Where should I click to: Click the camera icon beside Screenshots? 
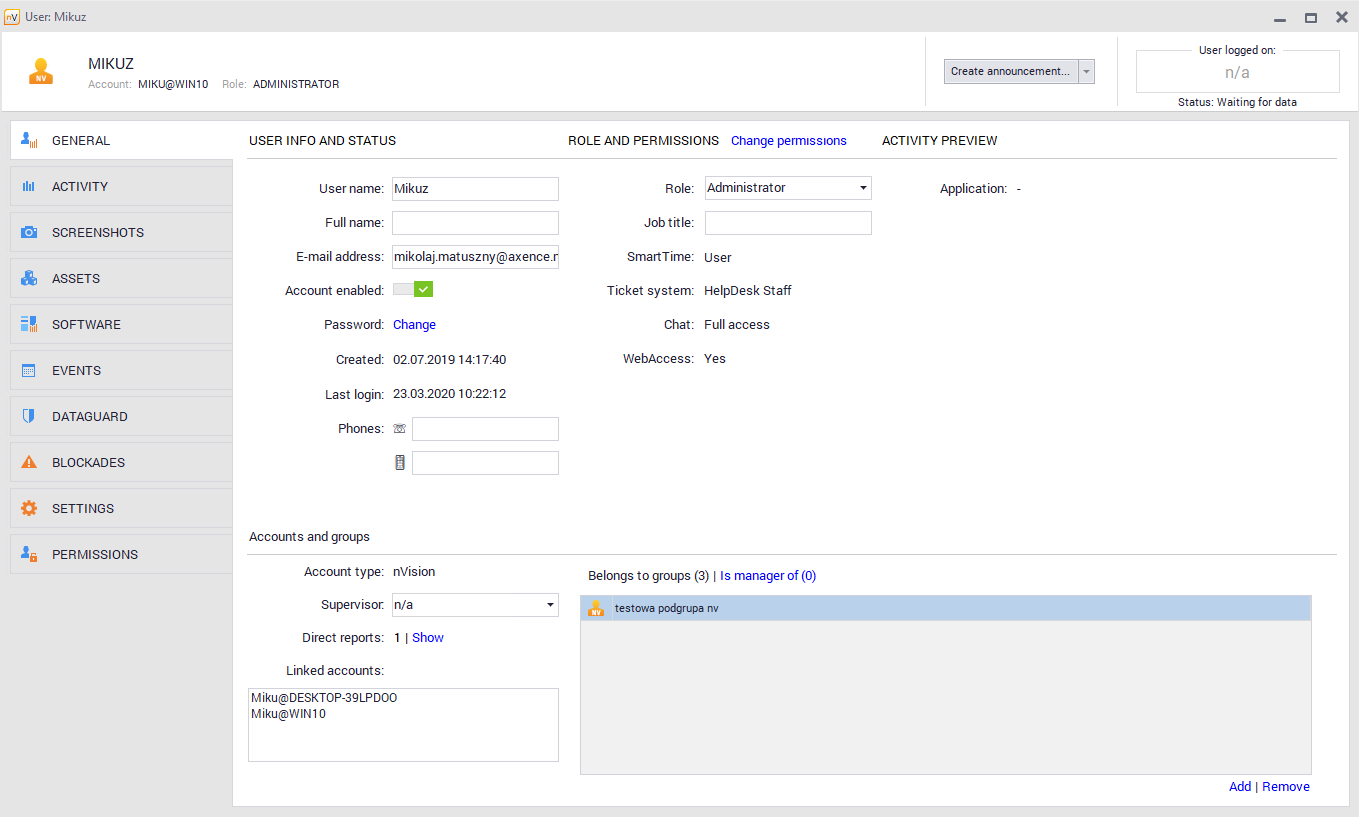point(29,232)
